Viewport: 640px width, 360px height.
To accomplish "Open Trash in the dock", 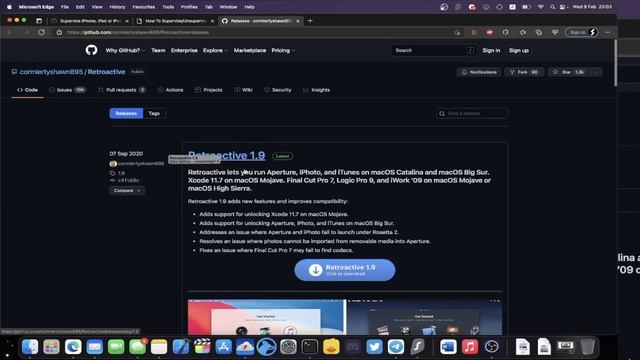I will point(587,347).
